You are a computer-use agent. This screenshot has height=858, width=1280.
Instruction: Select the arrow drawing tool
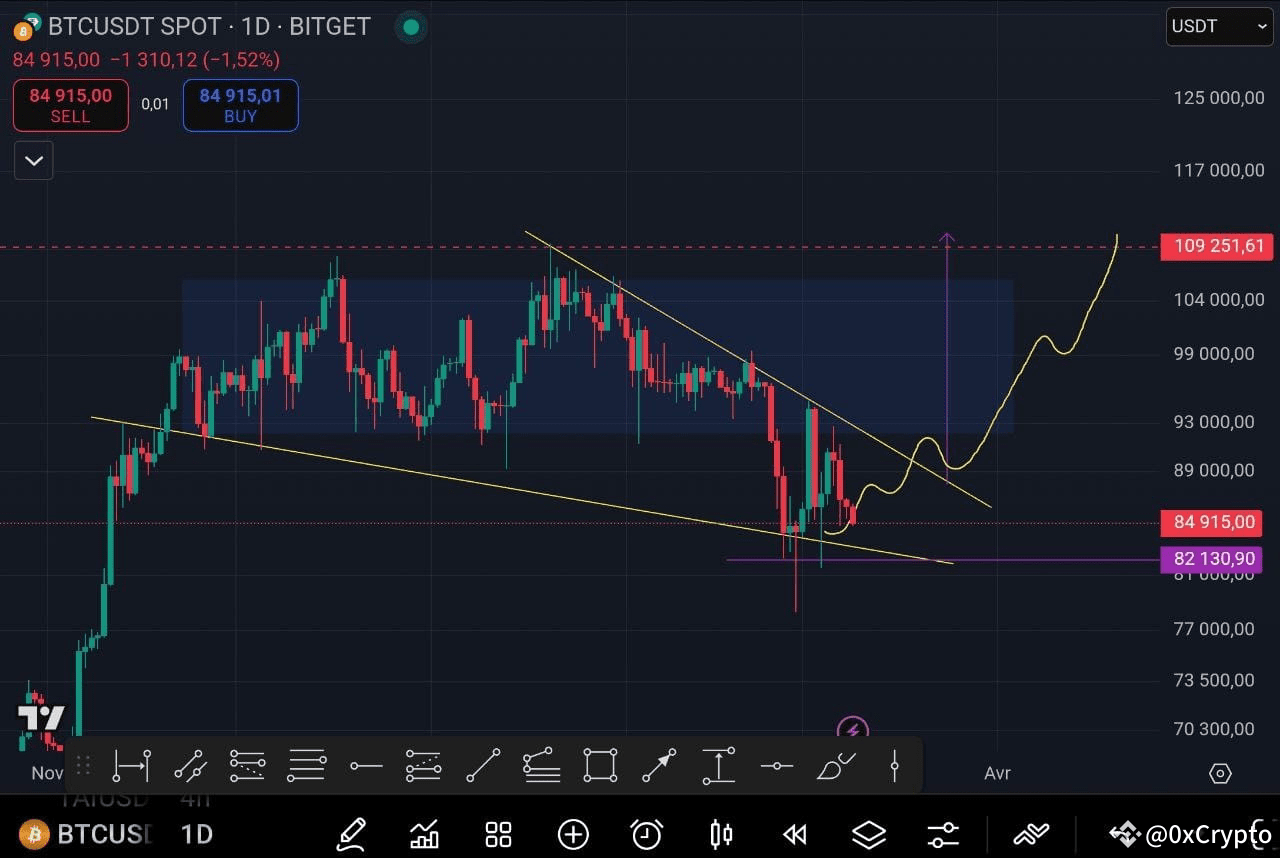[658, 766]
